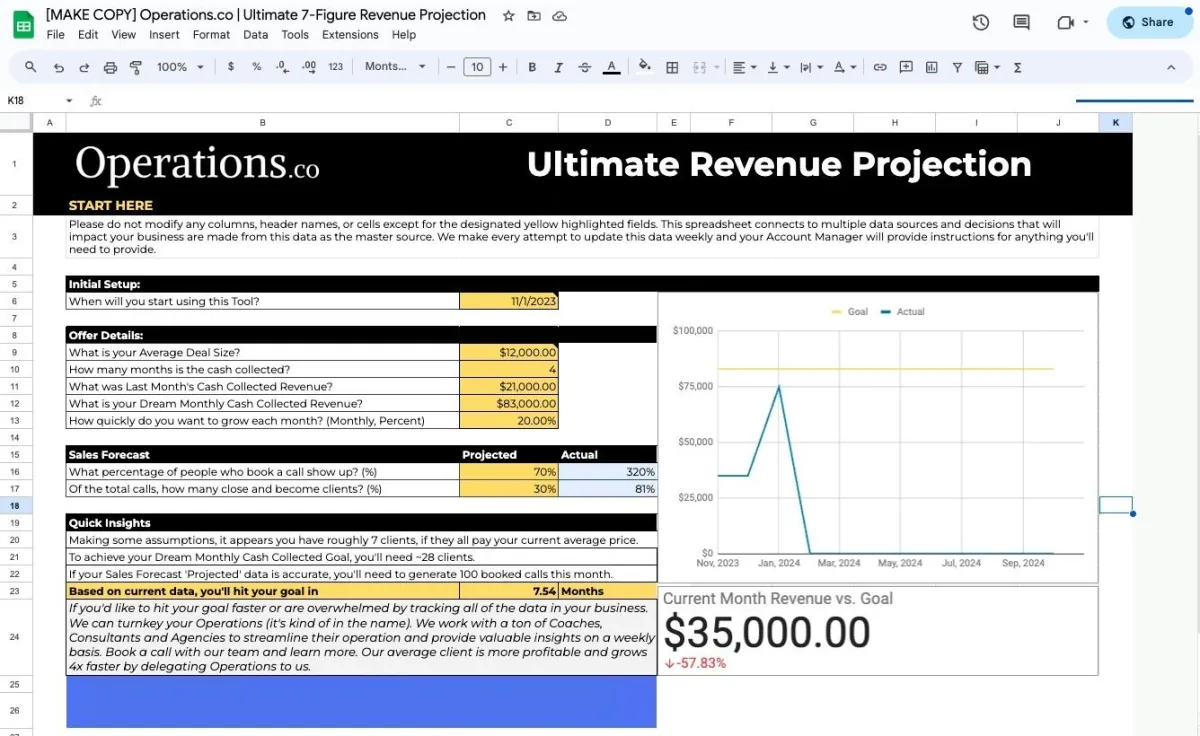
Task: Open the zoom level dropdown at 100%
Action: 180,67
